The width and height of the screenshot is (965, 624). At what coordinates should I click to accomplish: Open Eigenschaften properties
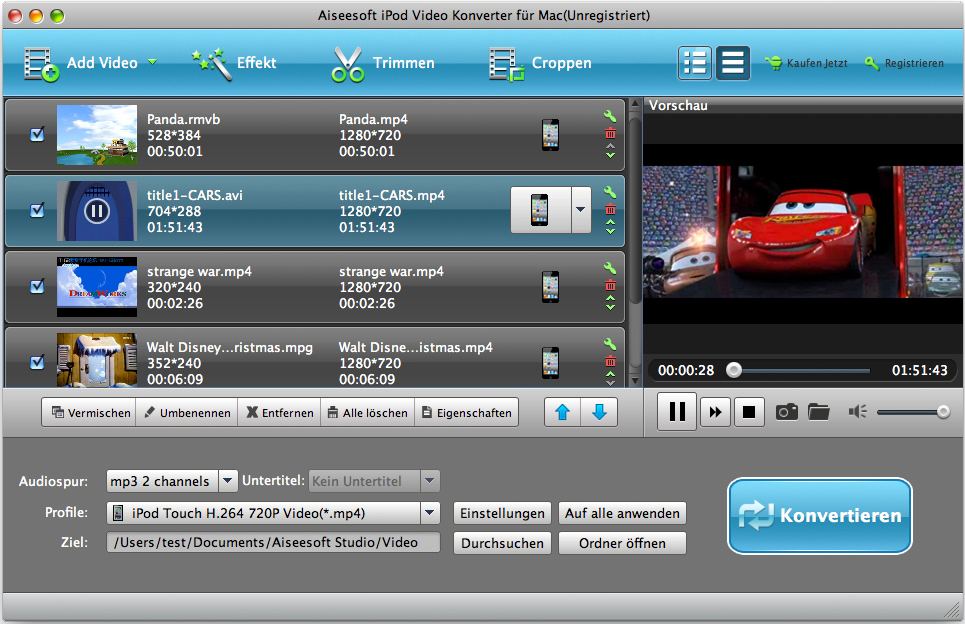point(466,412)
